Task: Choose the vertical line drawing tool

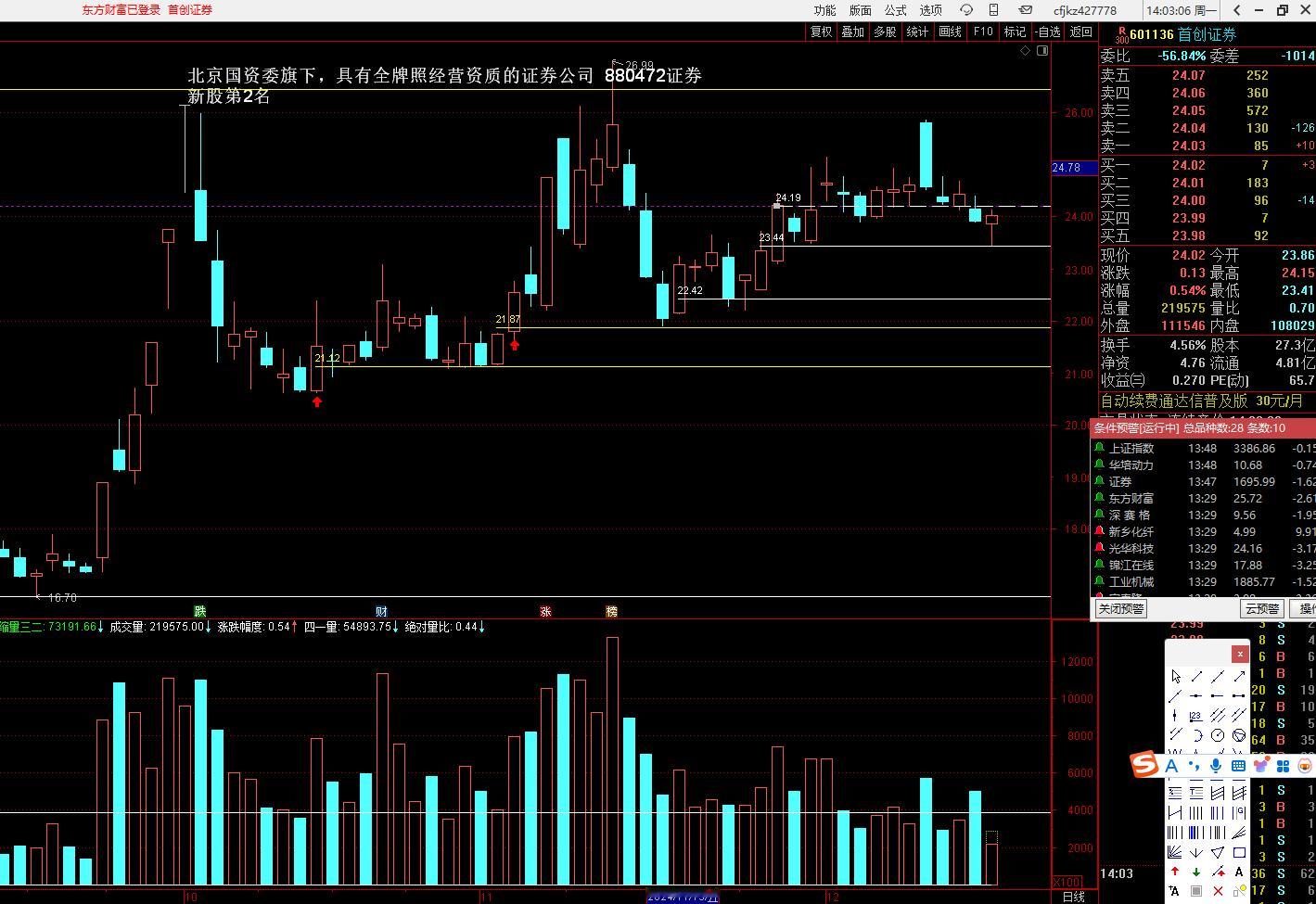Action: (1174, 715)
